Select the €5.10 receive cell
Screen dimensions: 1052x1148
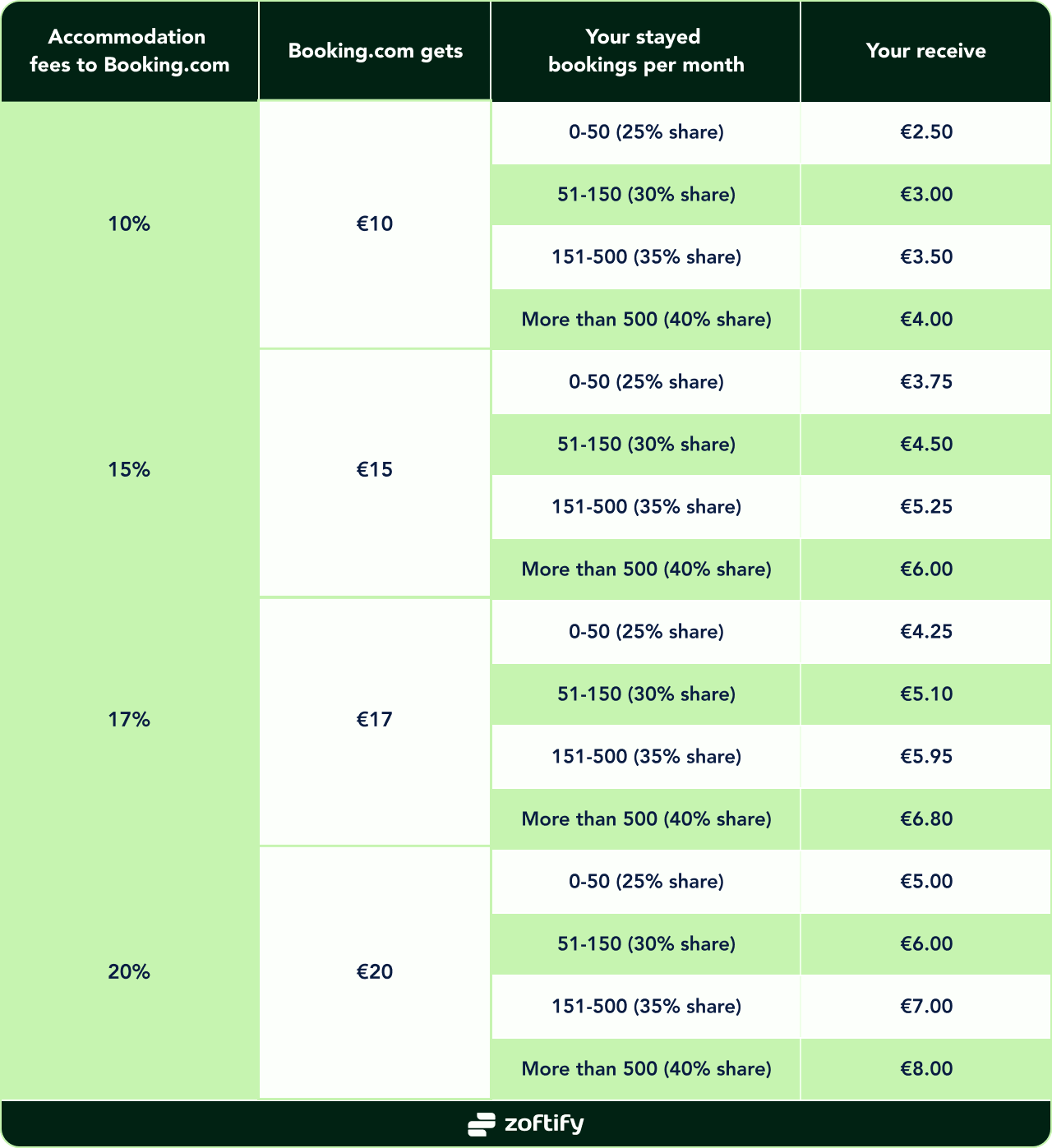click(x=926, y=694)
